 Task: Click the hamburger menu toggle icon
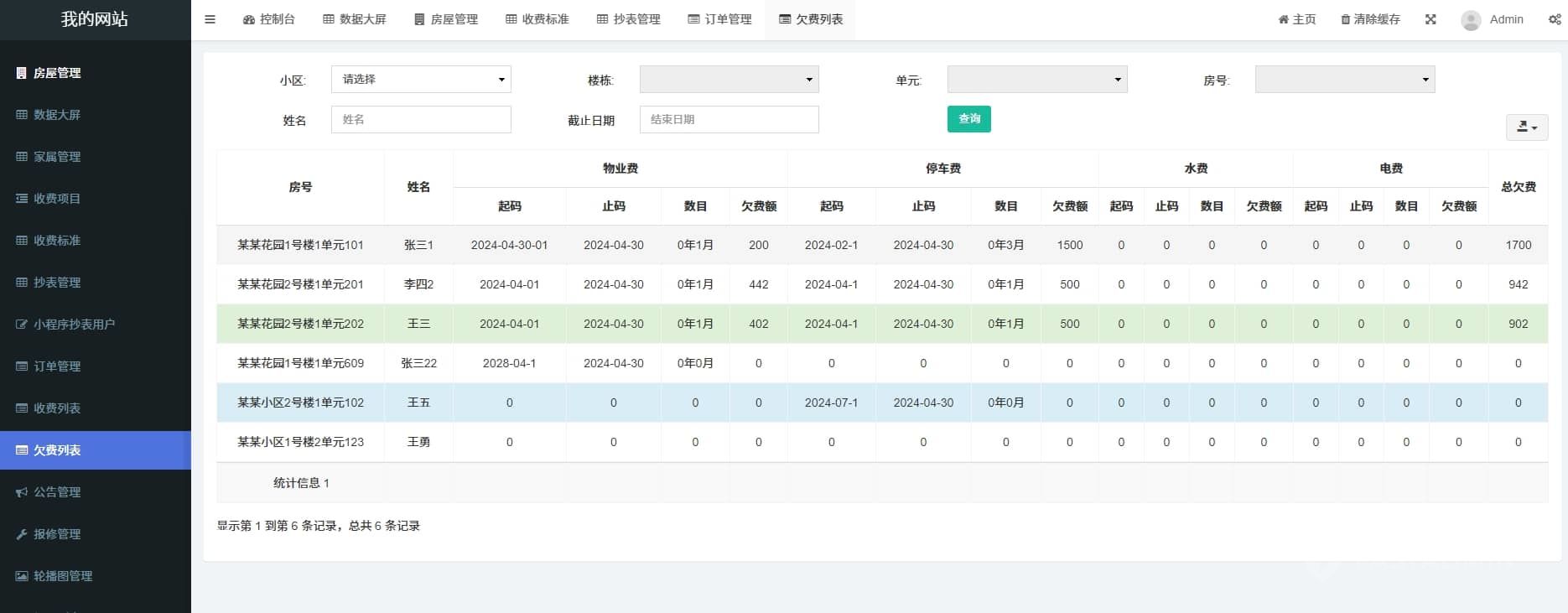tap(210, 19)
